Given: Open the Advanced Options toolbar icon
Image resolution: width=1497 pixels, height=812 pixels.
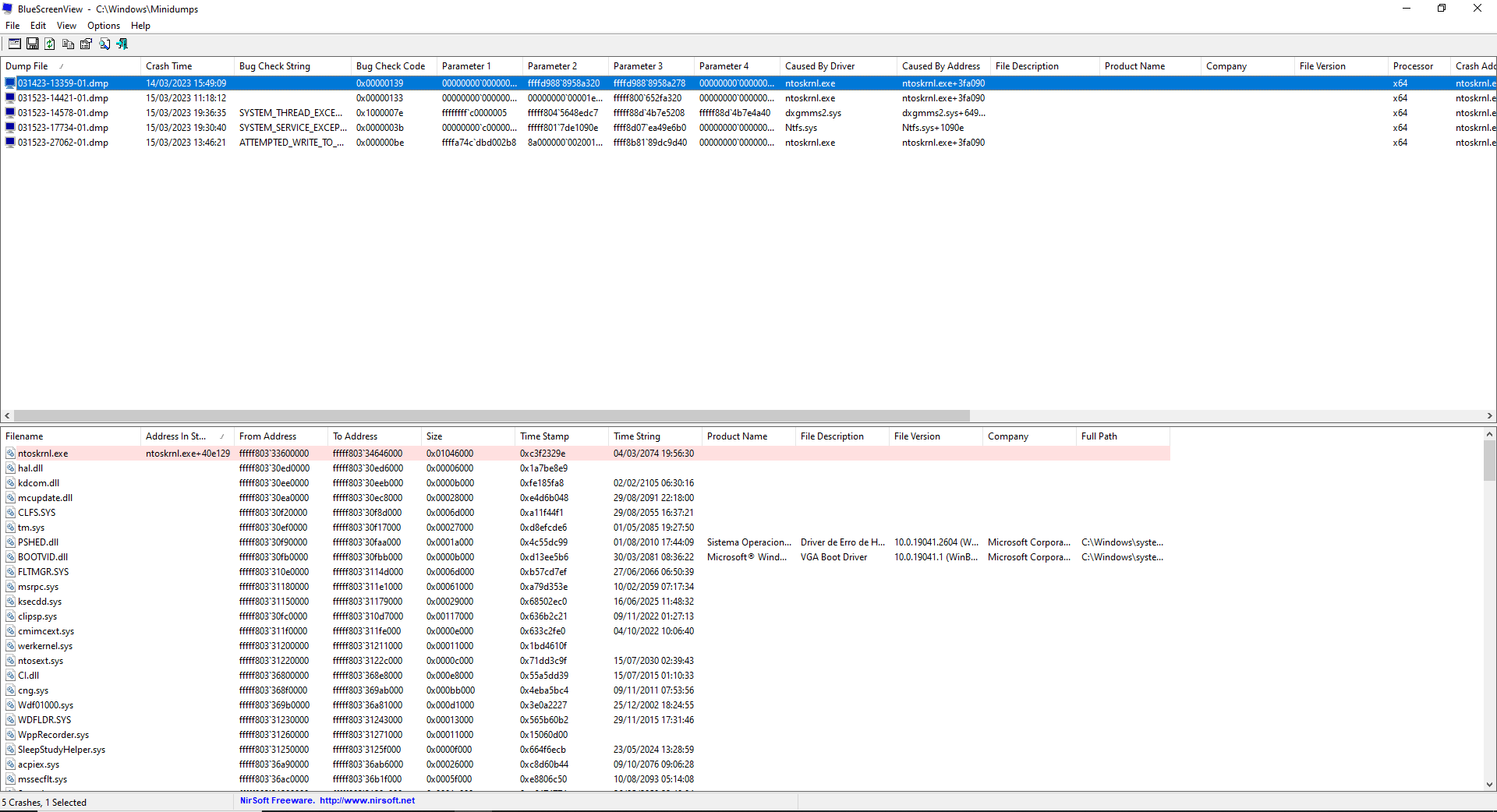Looking at the screenshot, I should (15, 44).
